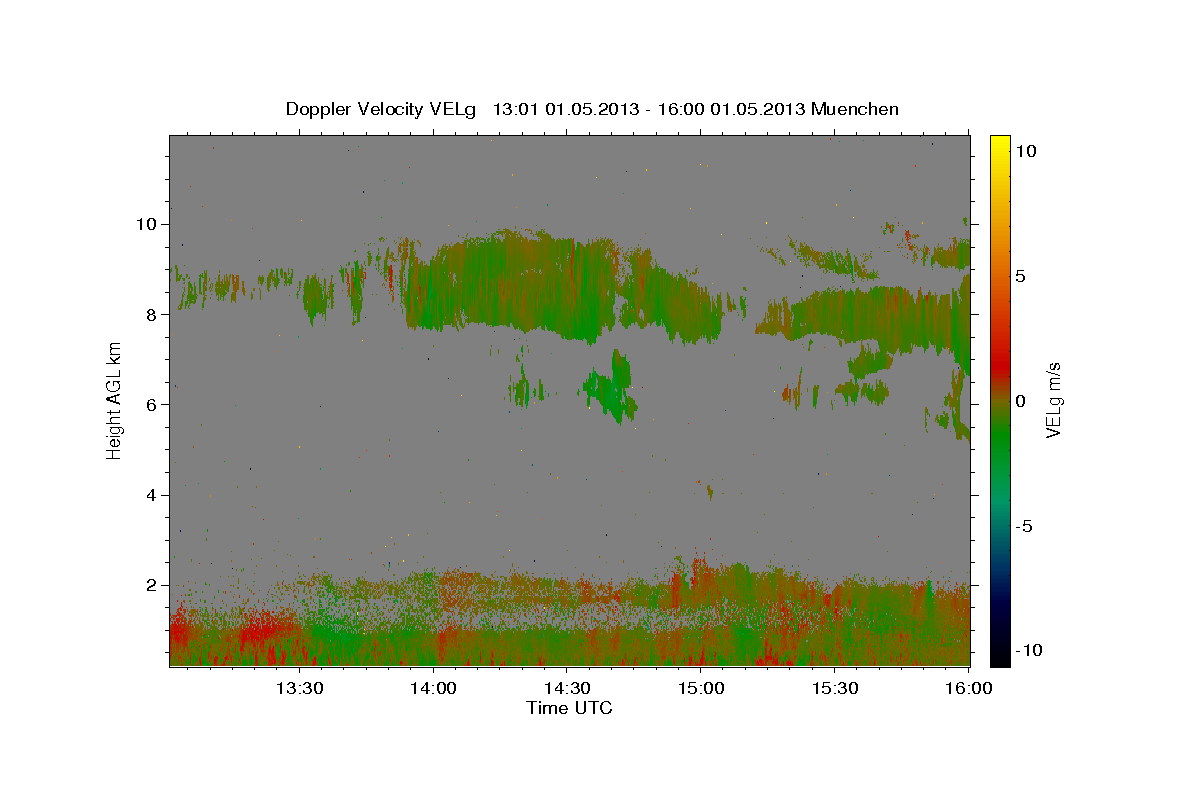
Task: Click the 13:30 time tick label
Action: [299, 688]
